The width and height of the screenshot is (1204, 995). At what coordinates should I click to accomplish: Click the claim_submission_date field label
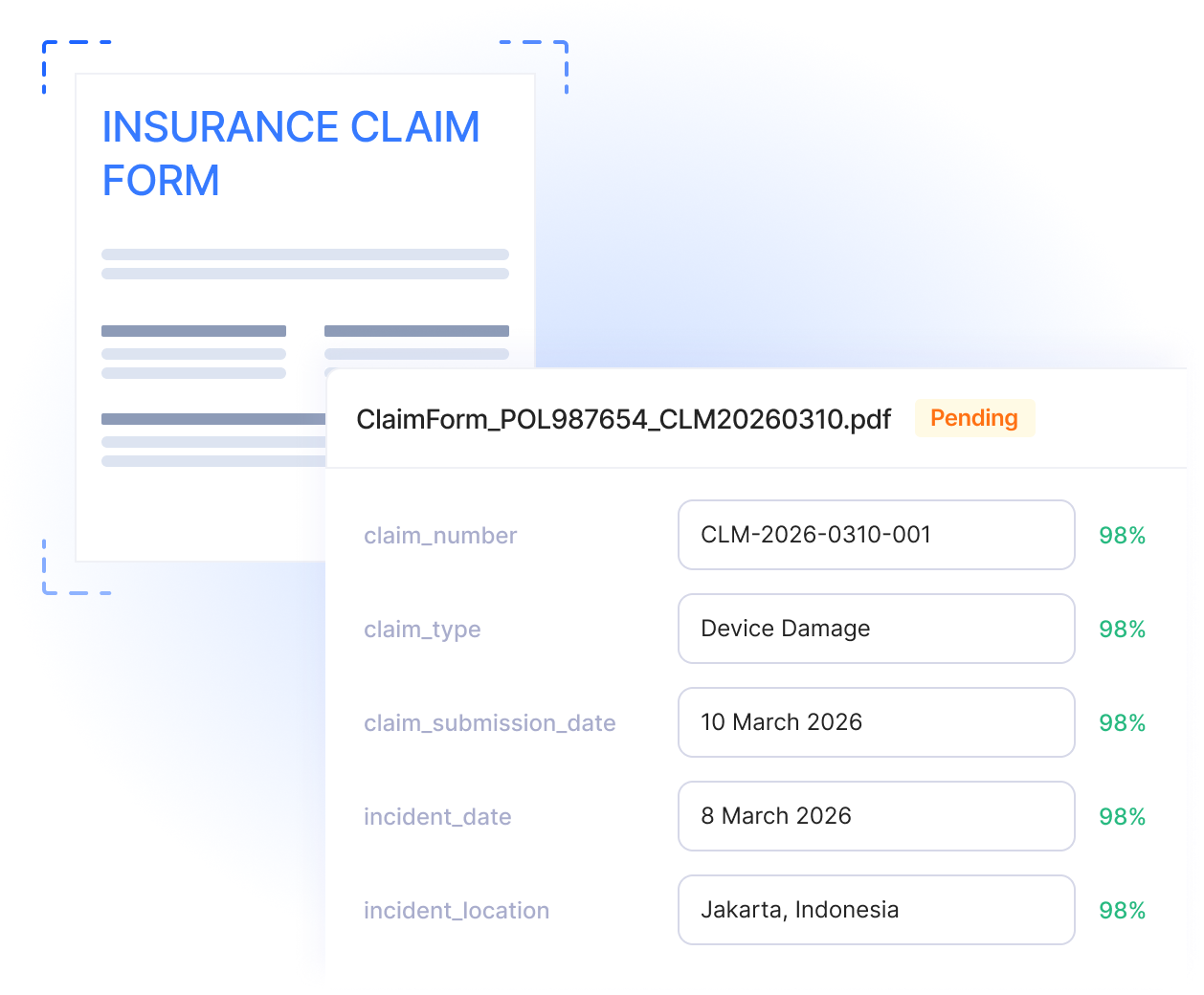click(489, 723)
